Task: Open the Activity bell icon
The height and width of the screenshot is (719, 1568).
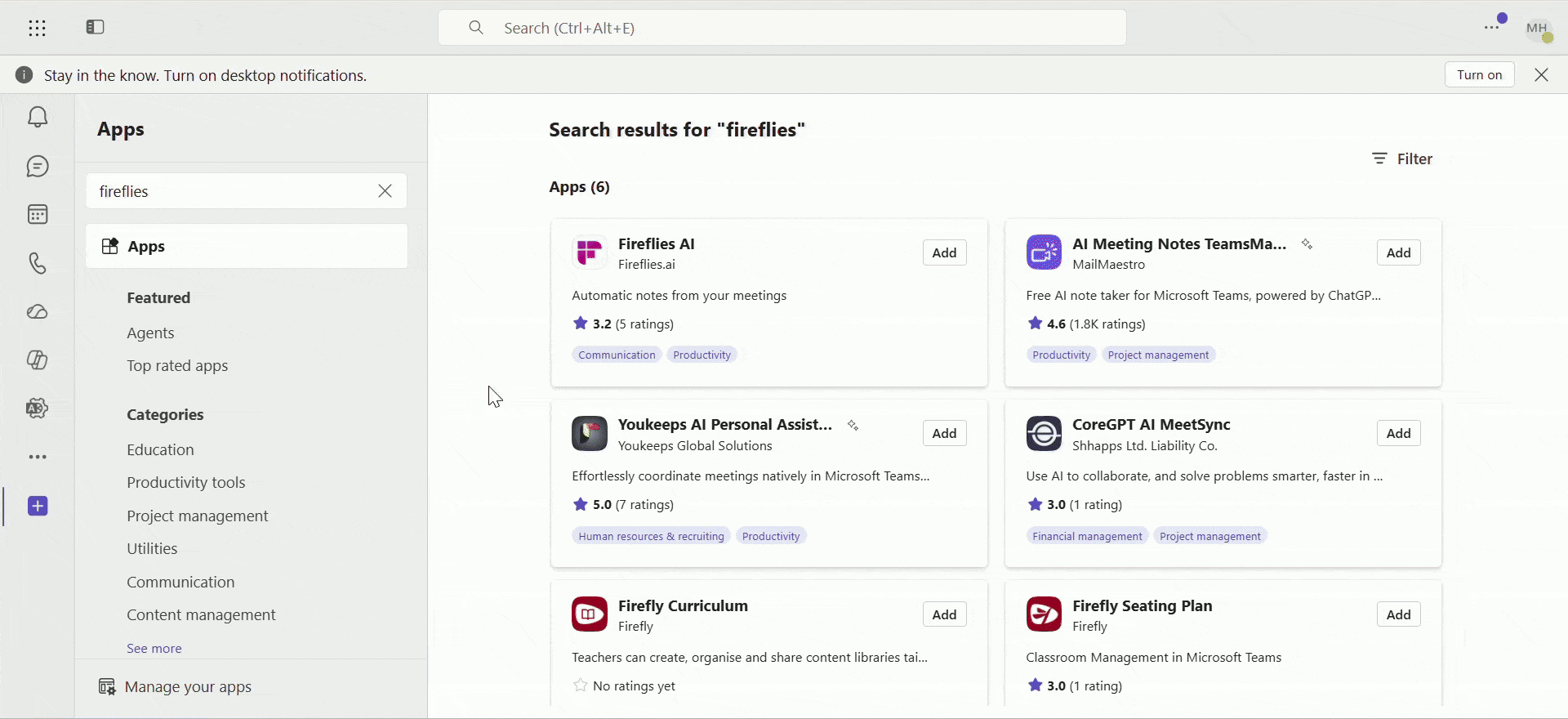Action: (x=38, y=117)
